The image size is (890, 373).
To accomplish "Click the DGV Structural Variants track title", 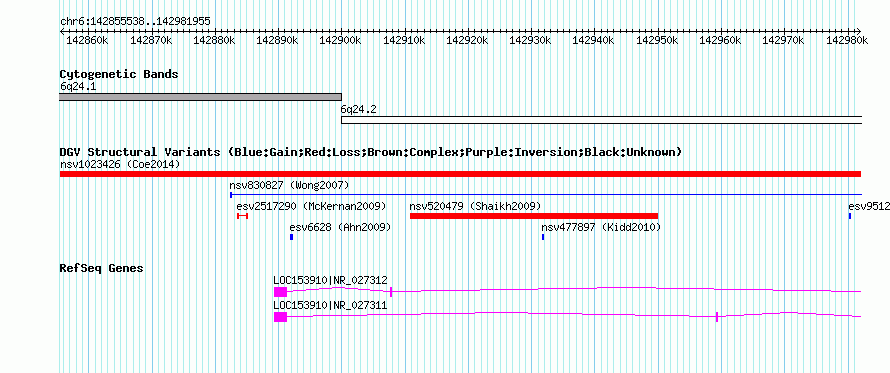I will pyautogui.click(x=371, y=152).
